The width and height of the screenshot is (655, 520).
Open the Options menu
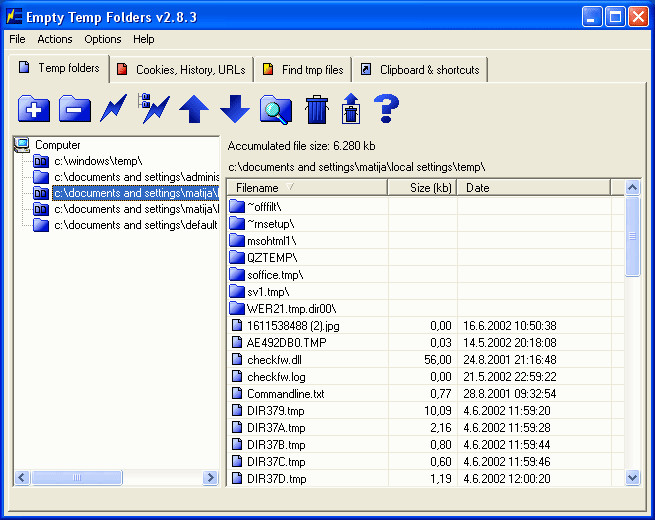[103, 39]
